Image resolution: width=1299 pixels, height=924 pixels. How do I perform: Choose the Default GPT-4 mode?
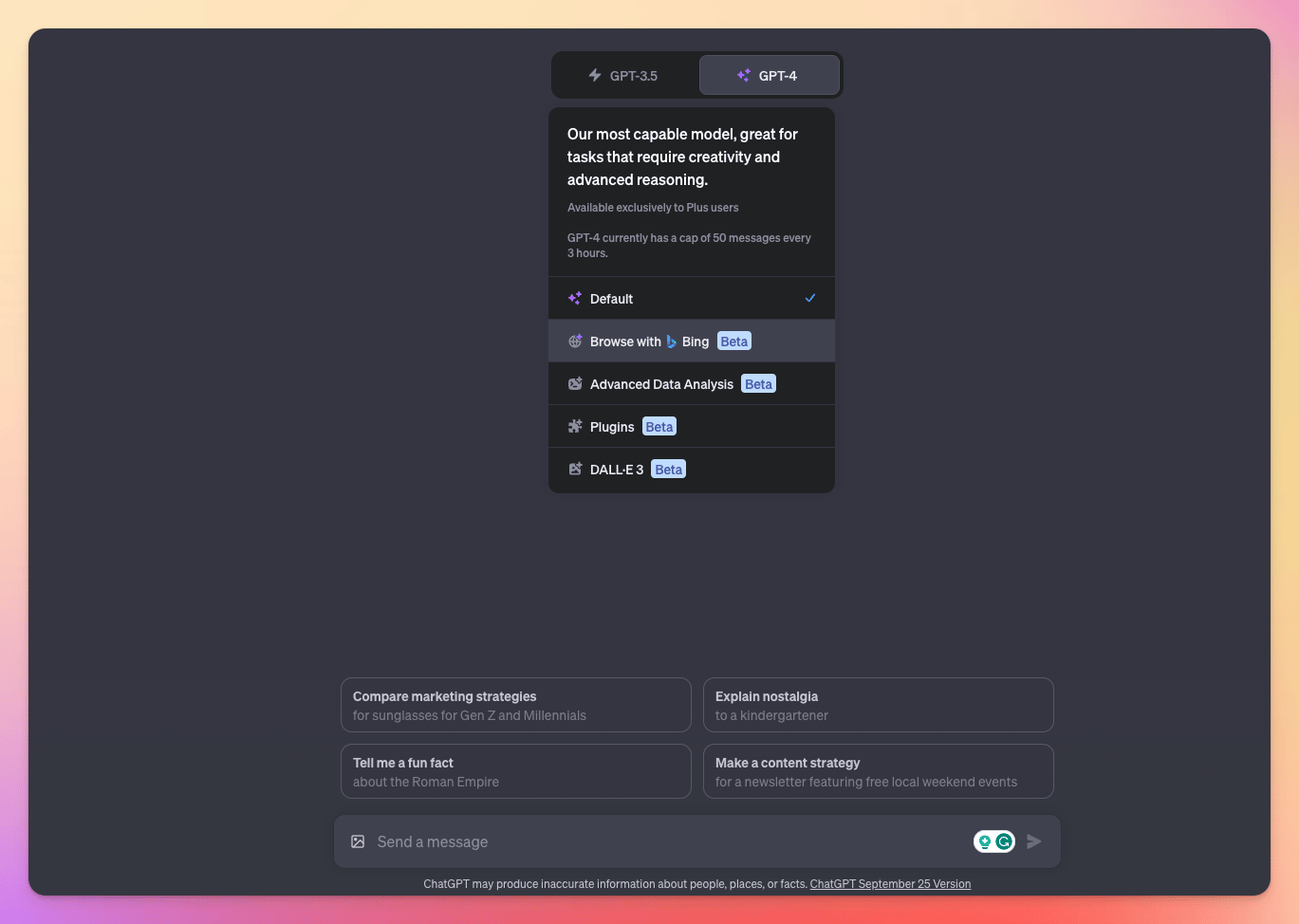[692, 298]
